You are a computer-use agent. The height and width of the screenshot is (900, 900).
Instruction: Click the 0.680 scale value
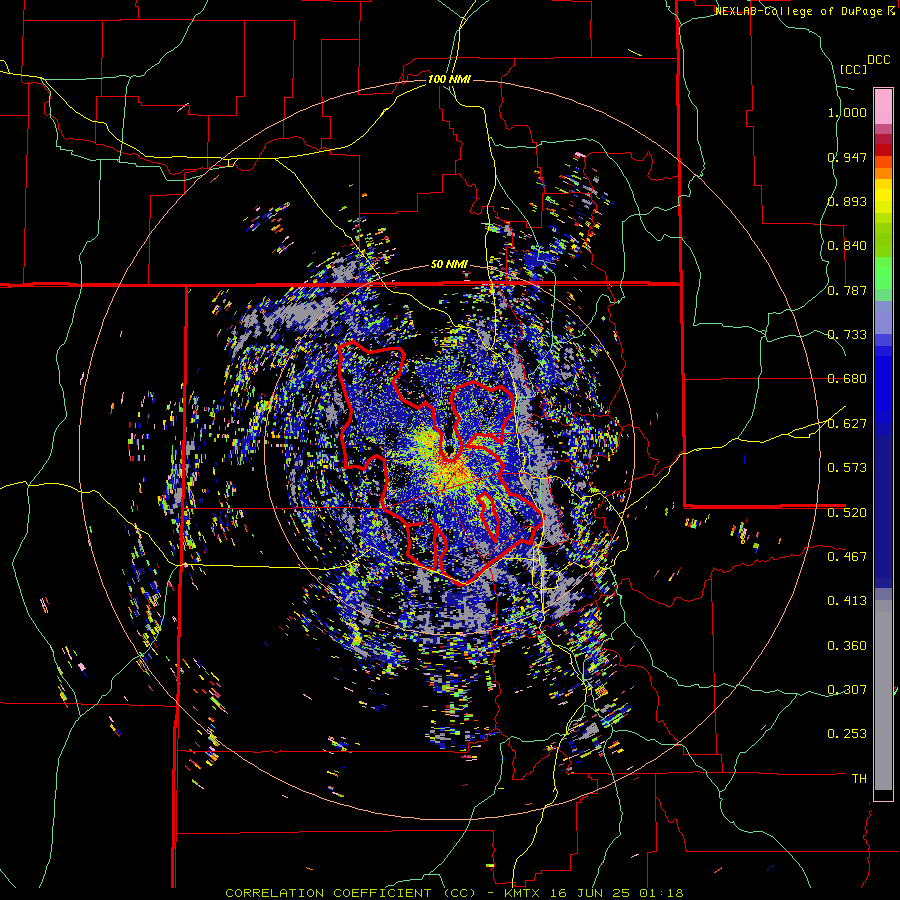(847, 379)
